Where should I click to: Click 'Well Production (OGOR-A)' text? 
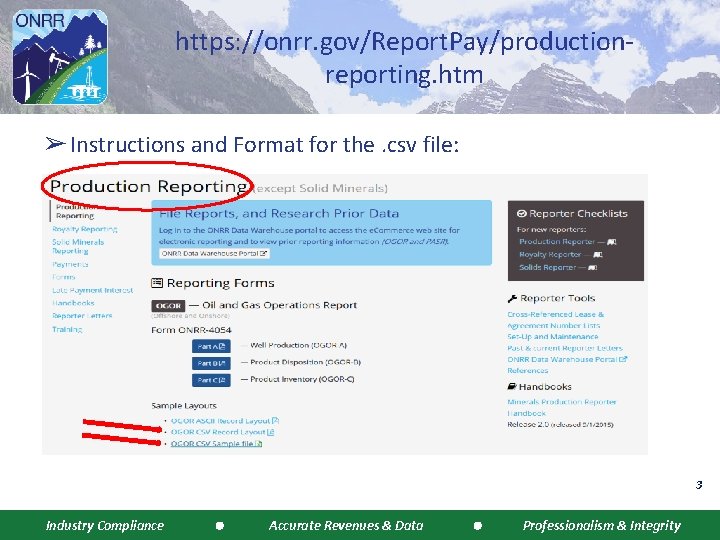coord(298,345)
